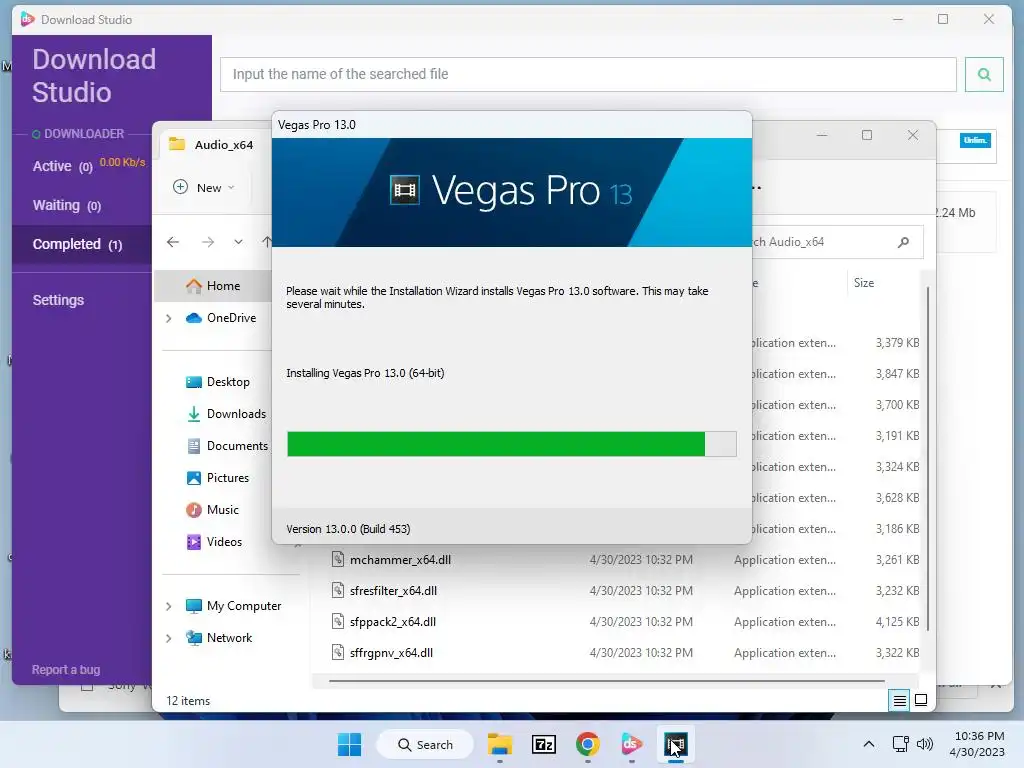Expand the OneDrive tree node
Image resolution: width=1024 pixels, height=768 pixels.
click(168, 318)
